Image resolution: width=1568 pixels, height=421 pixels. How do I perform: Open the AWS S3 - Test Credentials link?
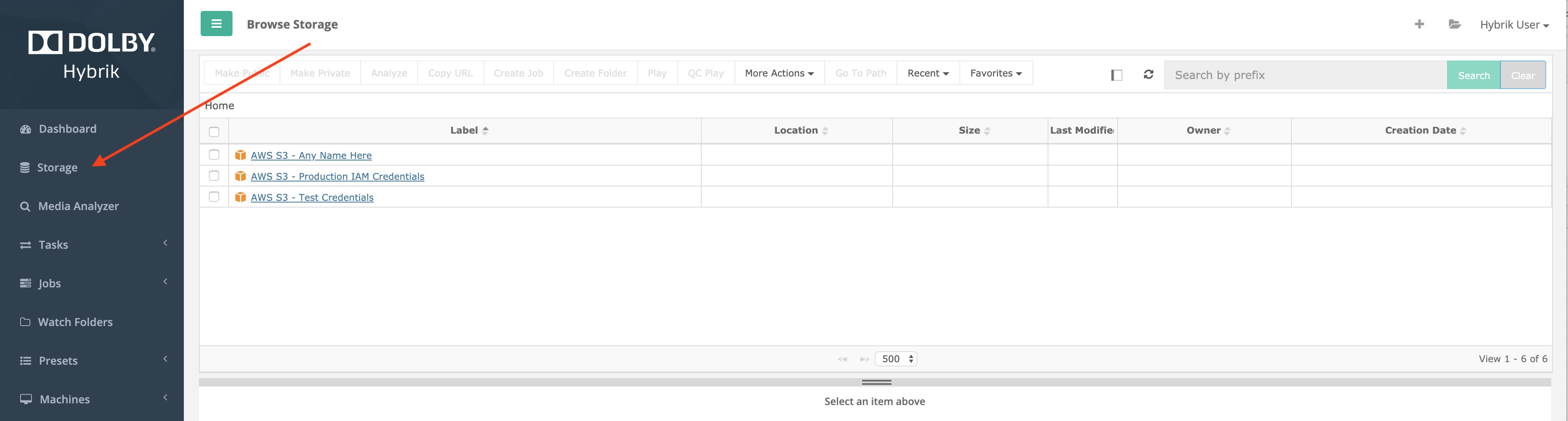(312, 197)
